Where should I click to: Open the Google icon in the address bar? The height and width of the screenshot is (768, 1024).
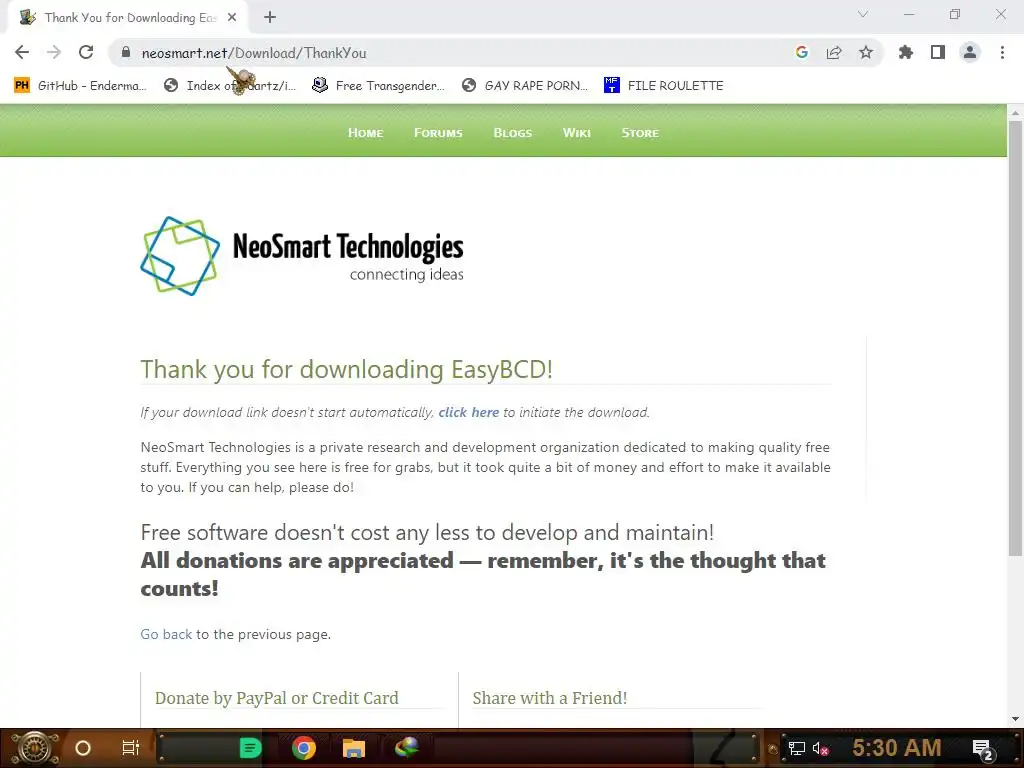tap(802, 52)
